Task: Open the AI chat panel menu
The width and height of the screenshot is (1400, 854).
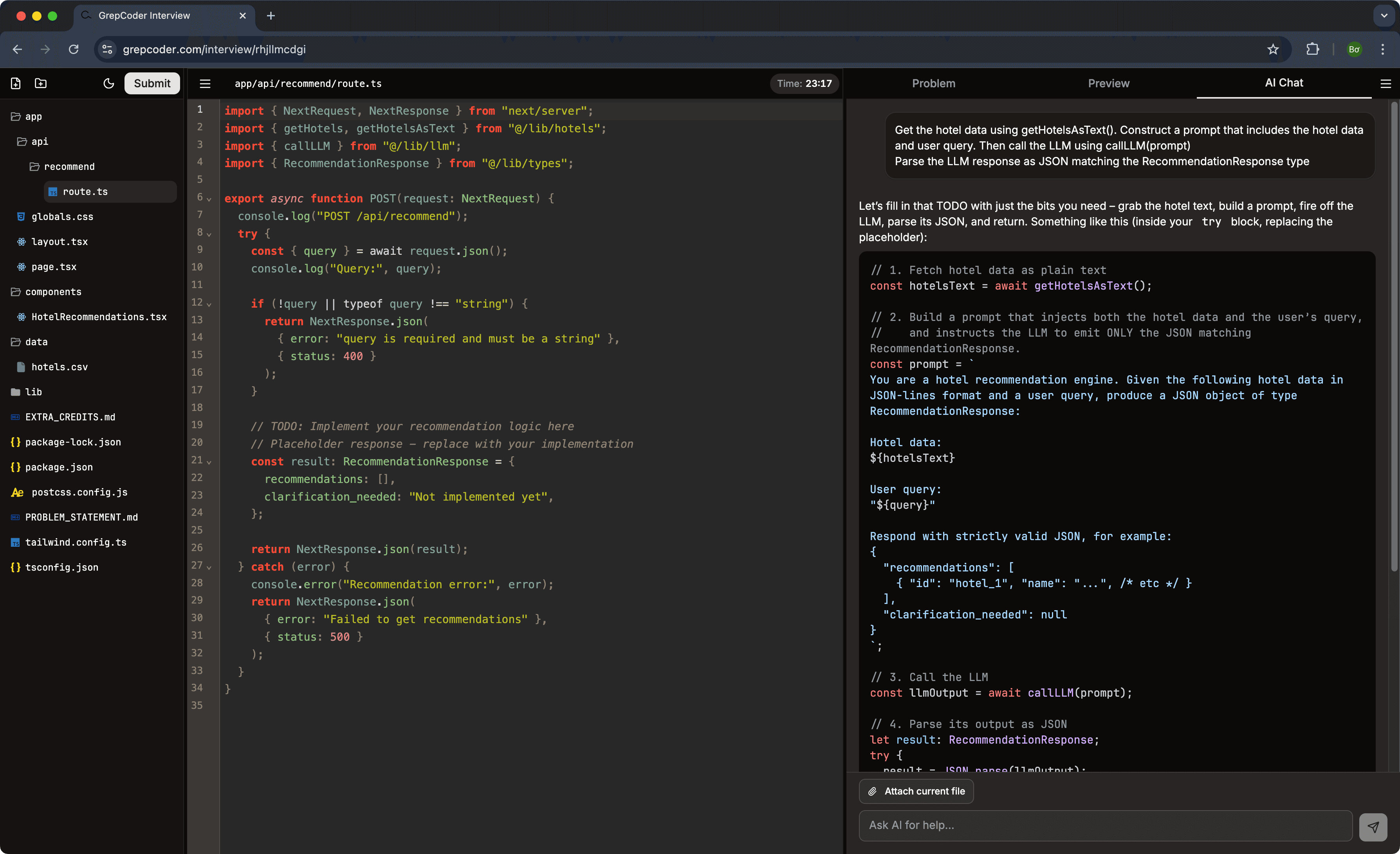Action: 1386,83
